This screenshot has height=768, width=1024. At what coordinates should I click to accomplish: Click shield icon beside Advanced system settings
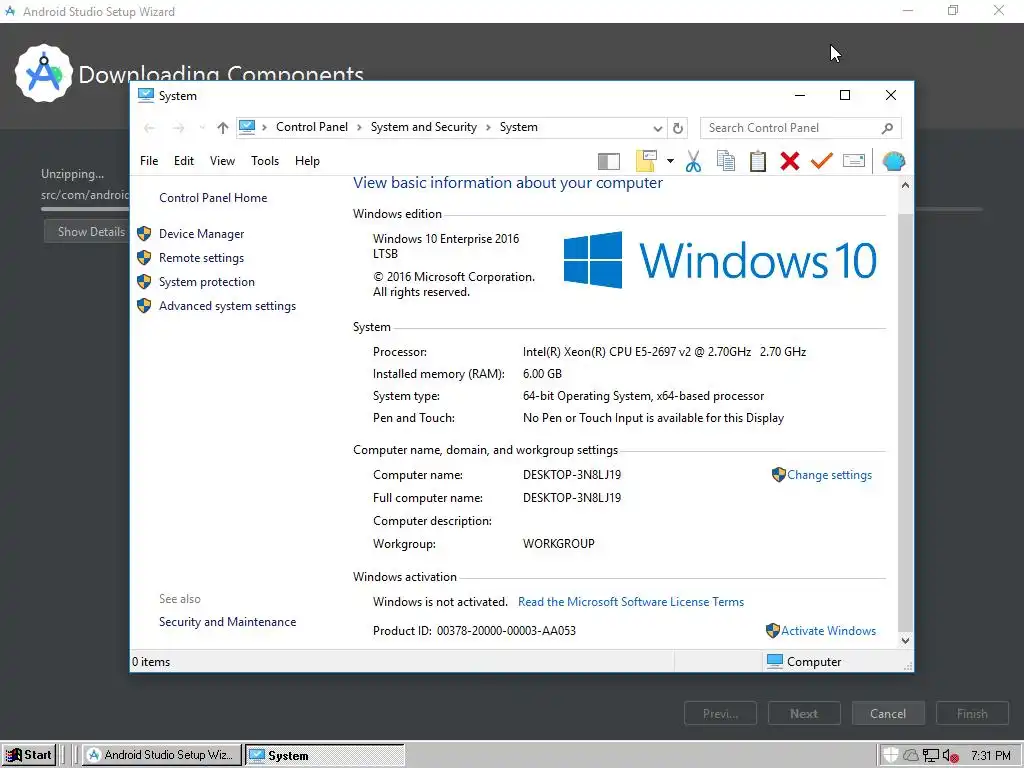(x=144, y=306)
